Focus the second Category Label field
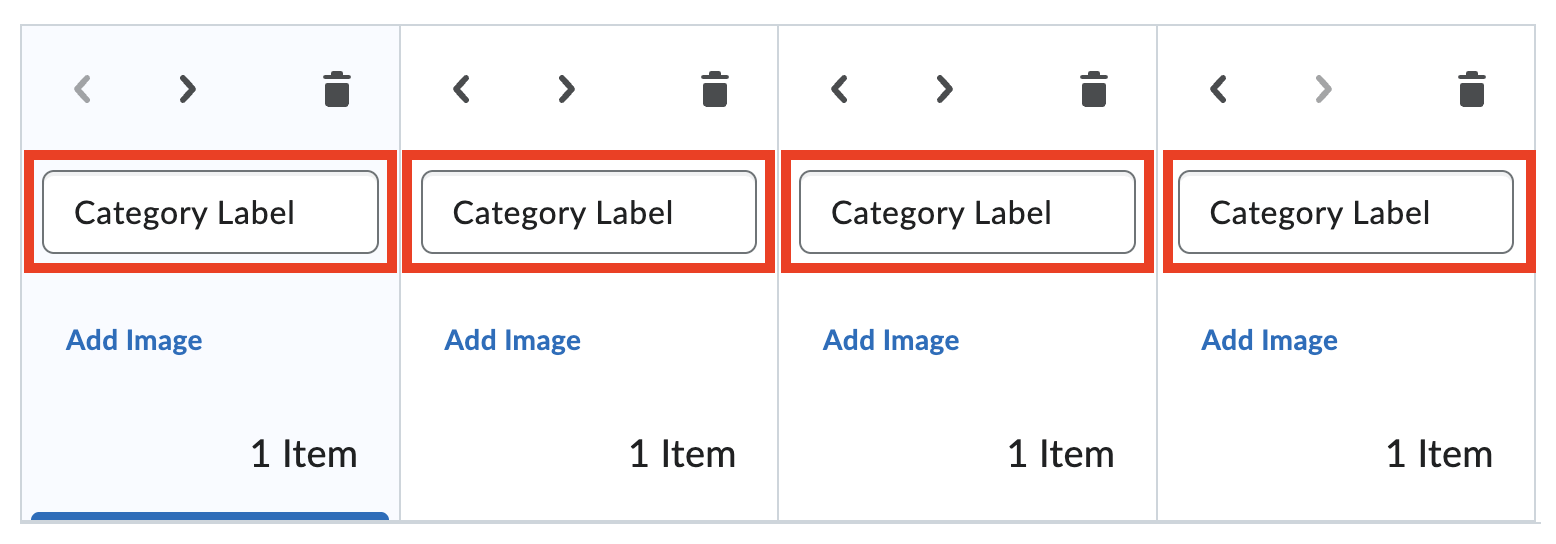 click(x=588, y=212)
